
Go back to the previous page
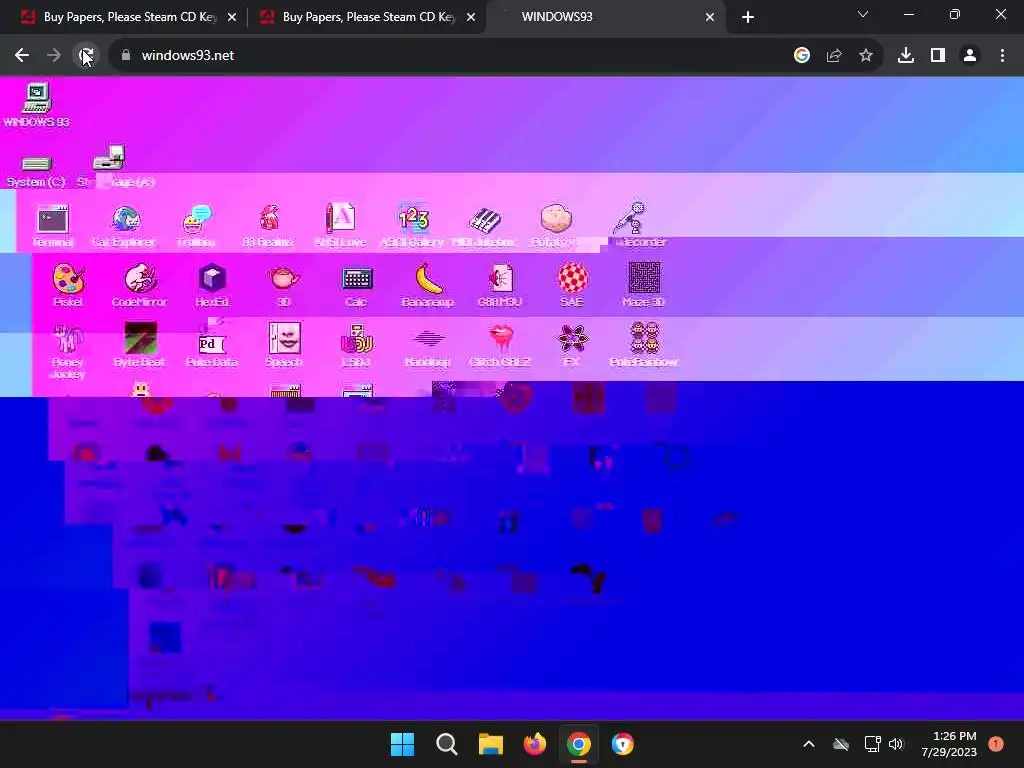point(22,56)
